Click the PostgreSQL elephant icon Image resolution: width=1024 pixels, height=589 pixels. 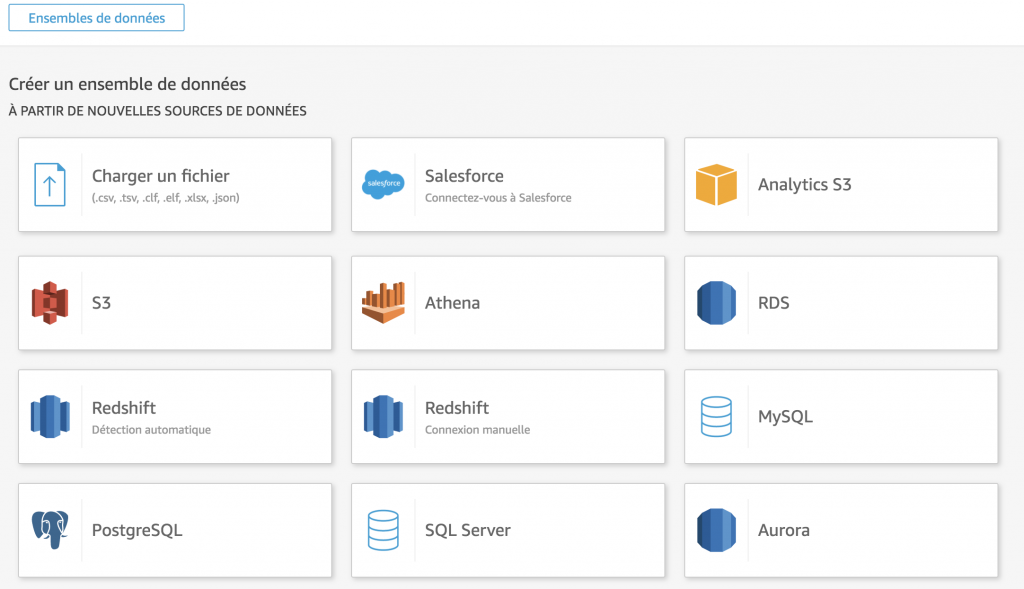point(50,530)
